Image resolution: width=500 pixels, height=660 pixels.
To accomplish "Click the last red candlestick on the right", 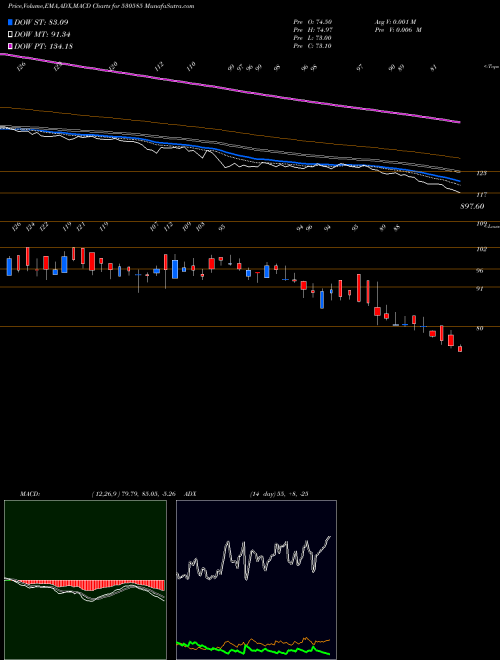I will click(x=460, y=349).
